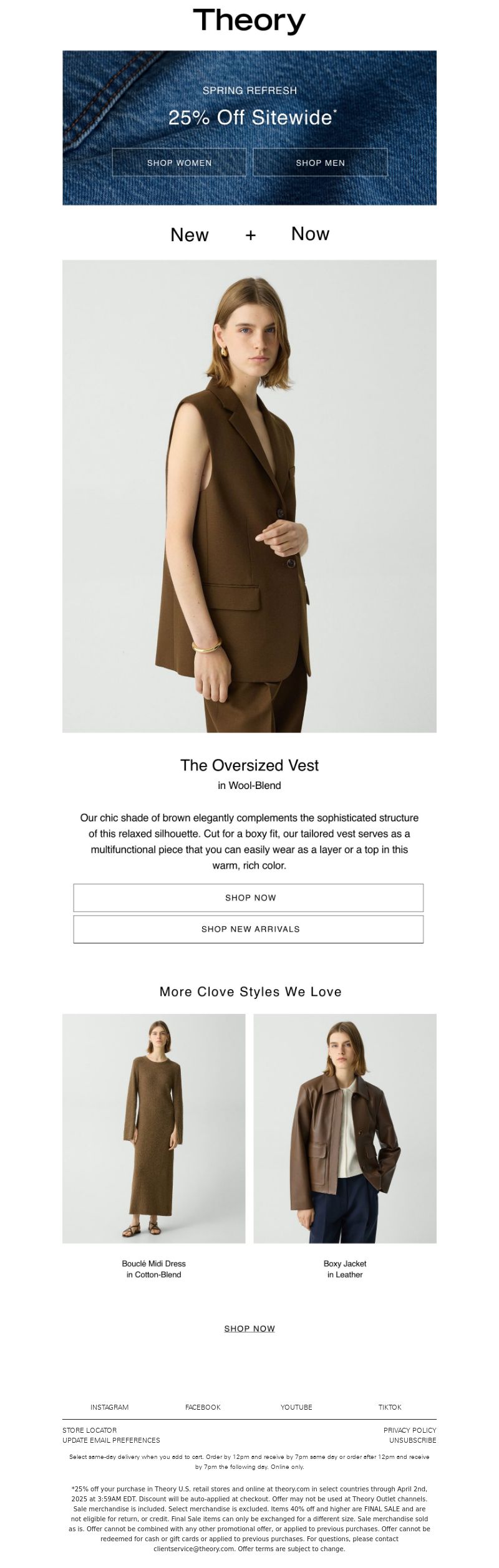Click the Boxy Jacket in Leather caption

point(345,1269)
